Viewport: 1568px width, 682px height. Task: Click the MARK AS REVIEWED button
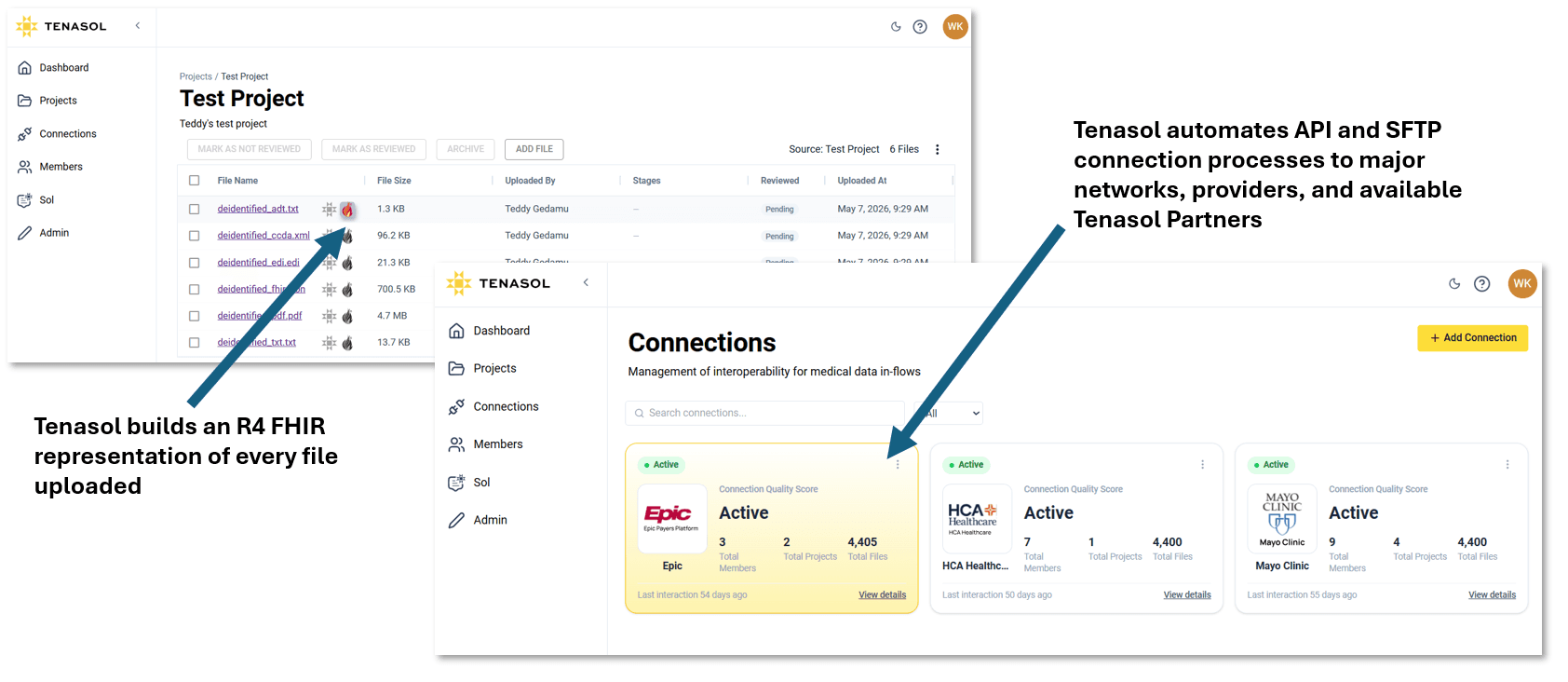(x=374, y=149)
